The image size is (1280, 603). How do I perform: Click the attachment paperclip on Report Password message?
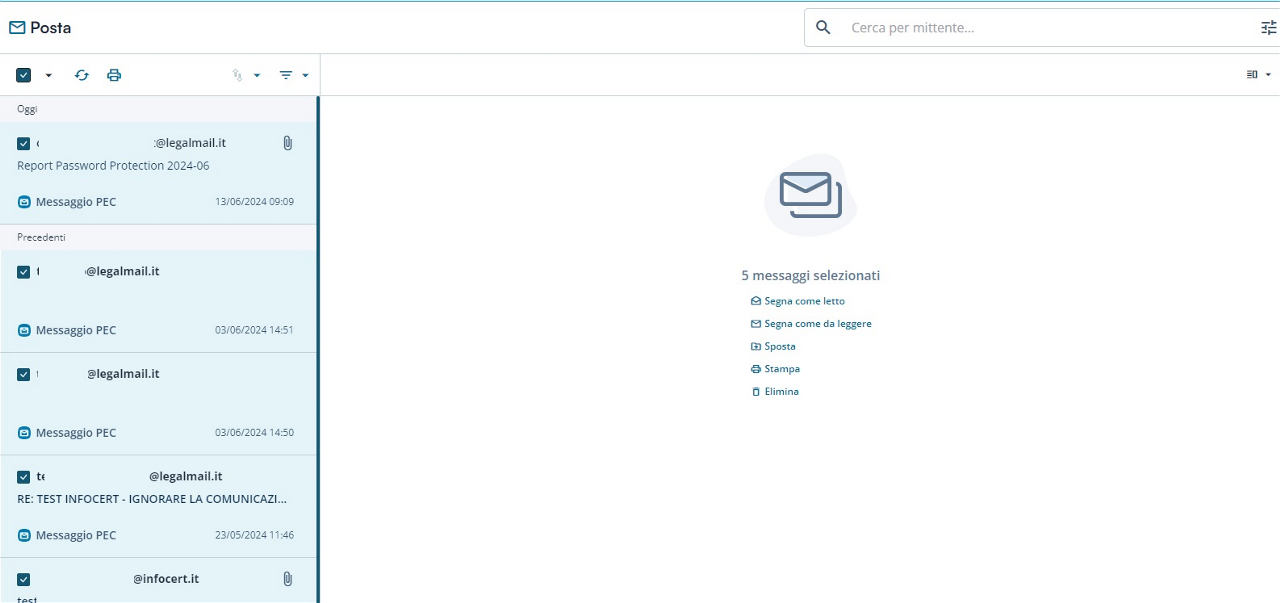[287, 143]
